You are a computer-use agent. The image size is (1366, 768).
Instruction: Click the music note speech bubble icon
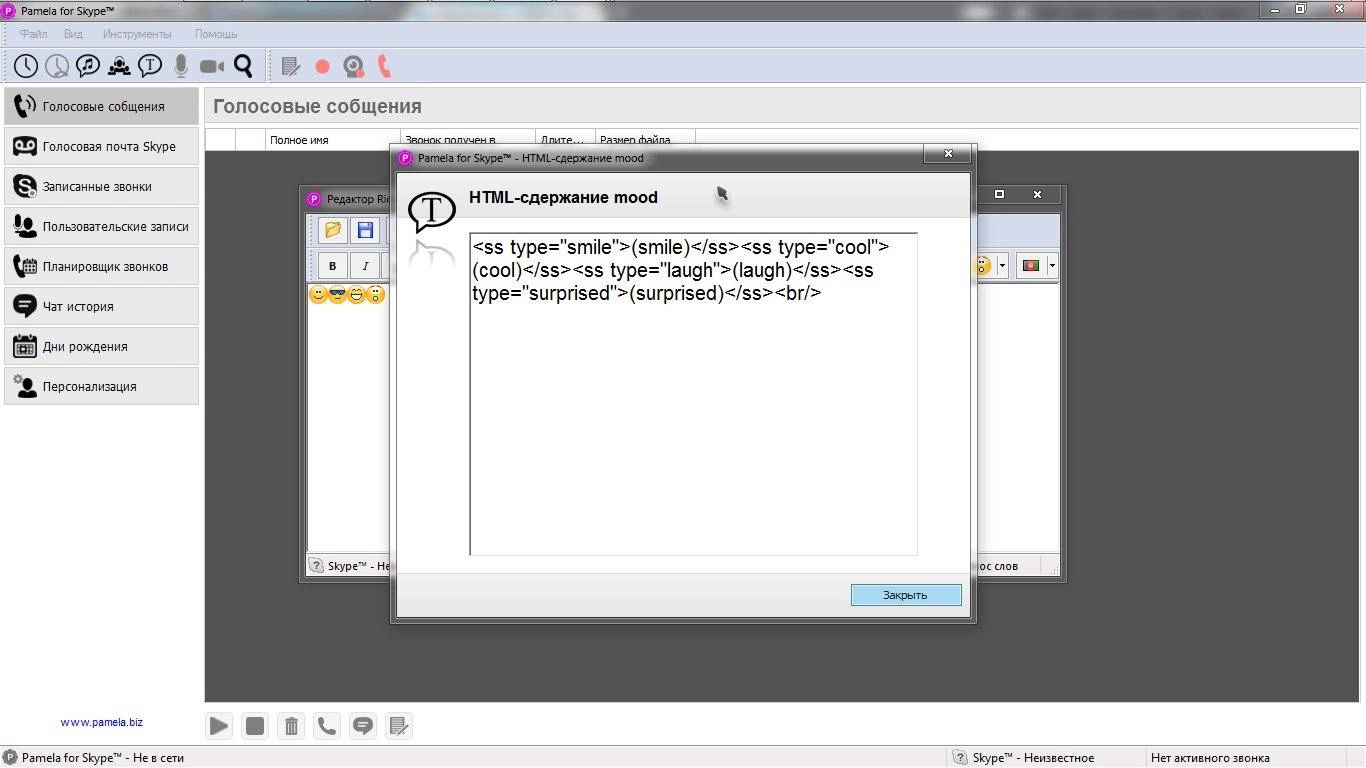coord(88,66)
